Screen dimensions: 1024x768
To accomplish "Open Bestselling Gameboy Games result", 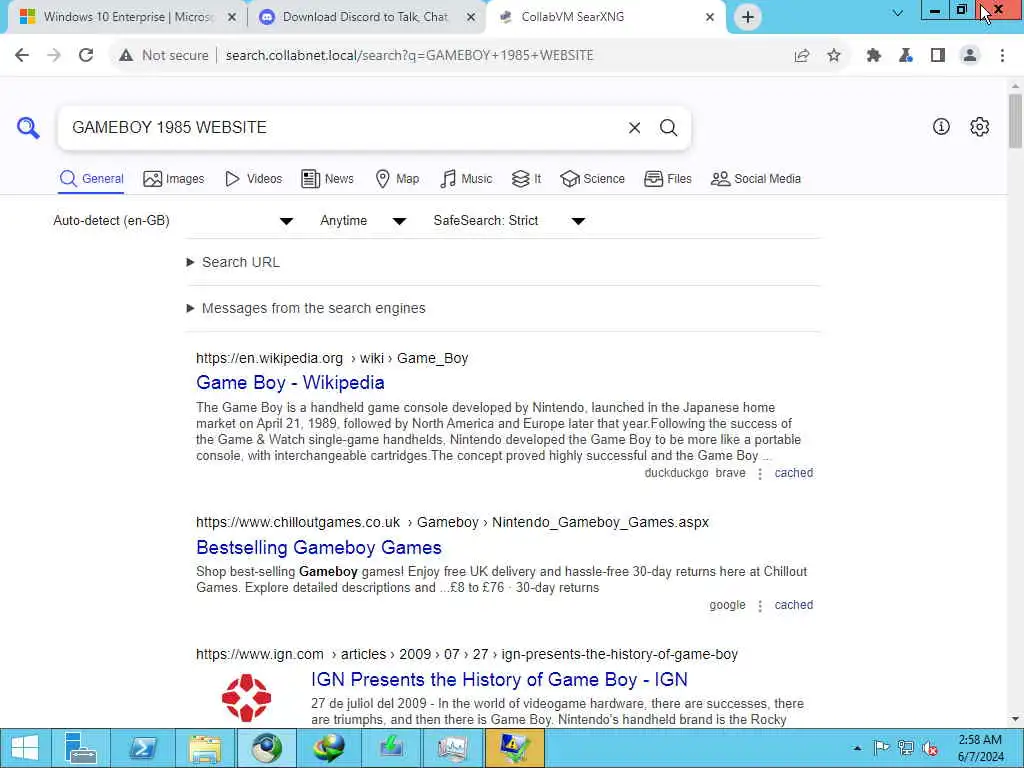I will pyautogui.click(x=319, y=547).
